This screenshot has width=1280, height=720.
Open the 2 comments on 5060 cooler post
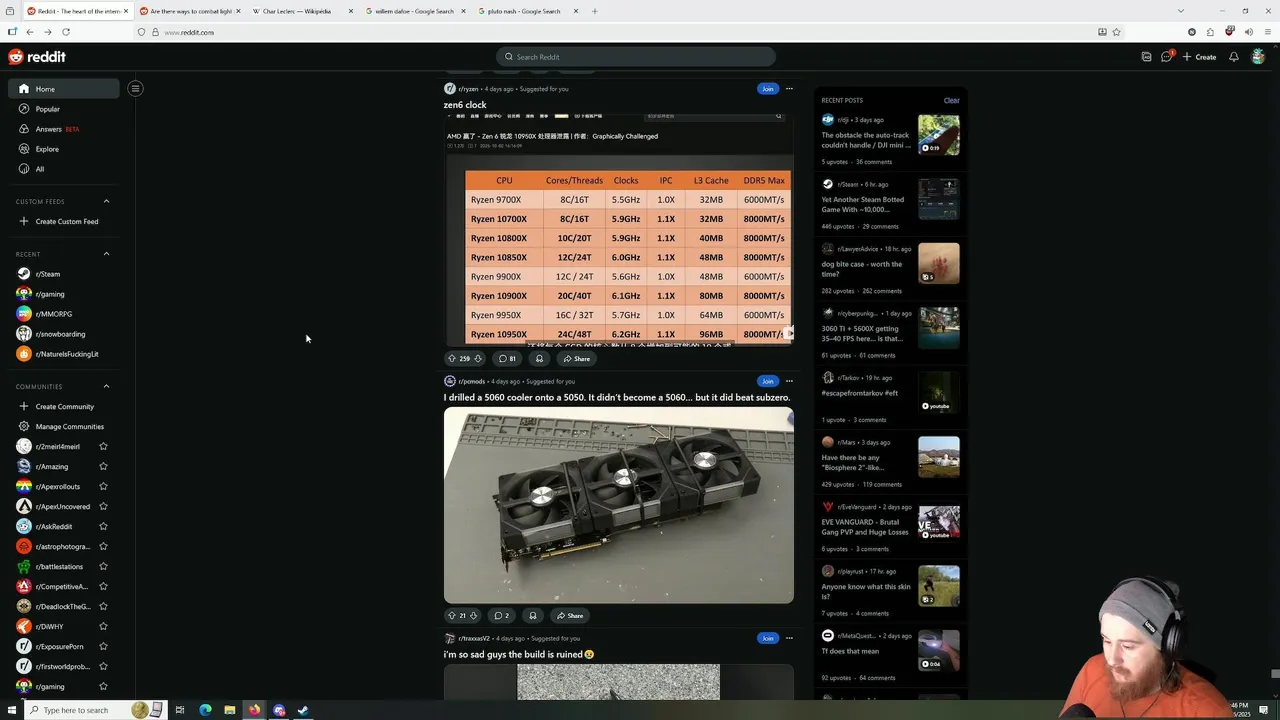502,615
